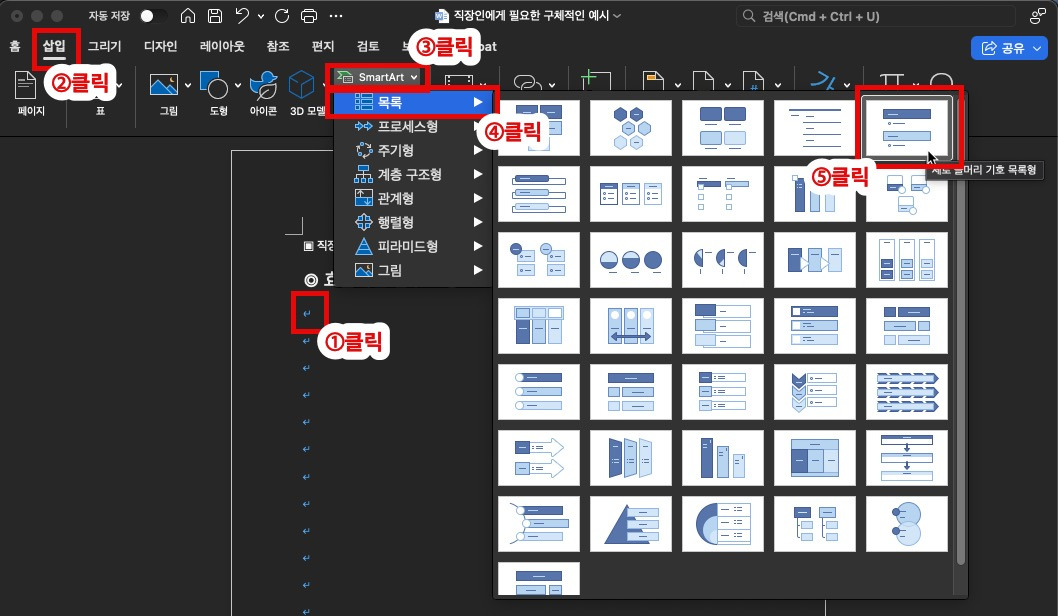
Task: Select 주기형 in SmartArt menu
Action: pyautogui.click(x=412, y=150)
